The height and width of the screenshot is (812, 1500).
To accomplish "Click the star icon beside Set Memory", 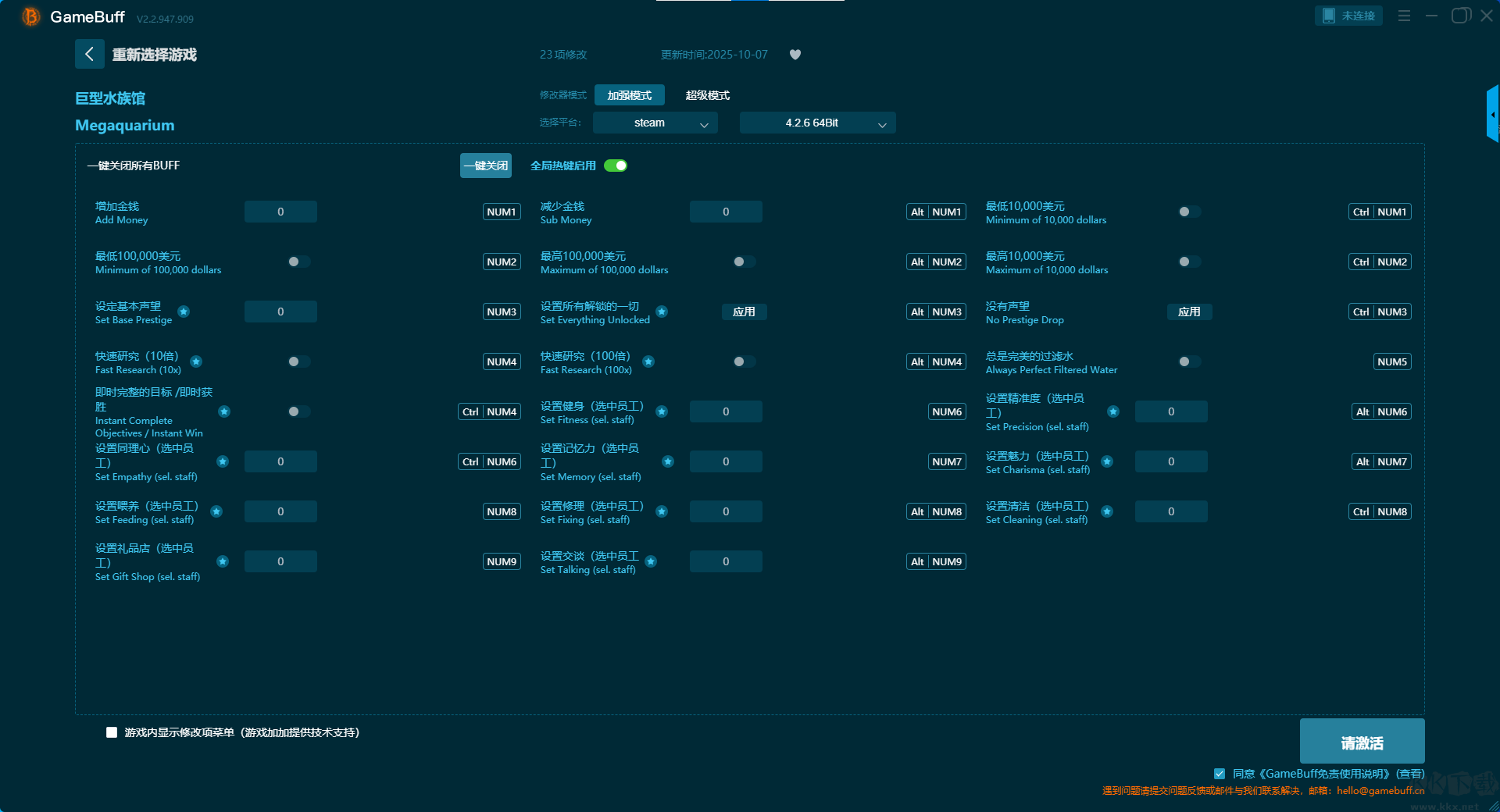I will pyautogui.click(x=668, y=461).
